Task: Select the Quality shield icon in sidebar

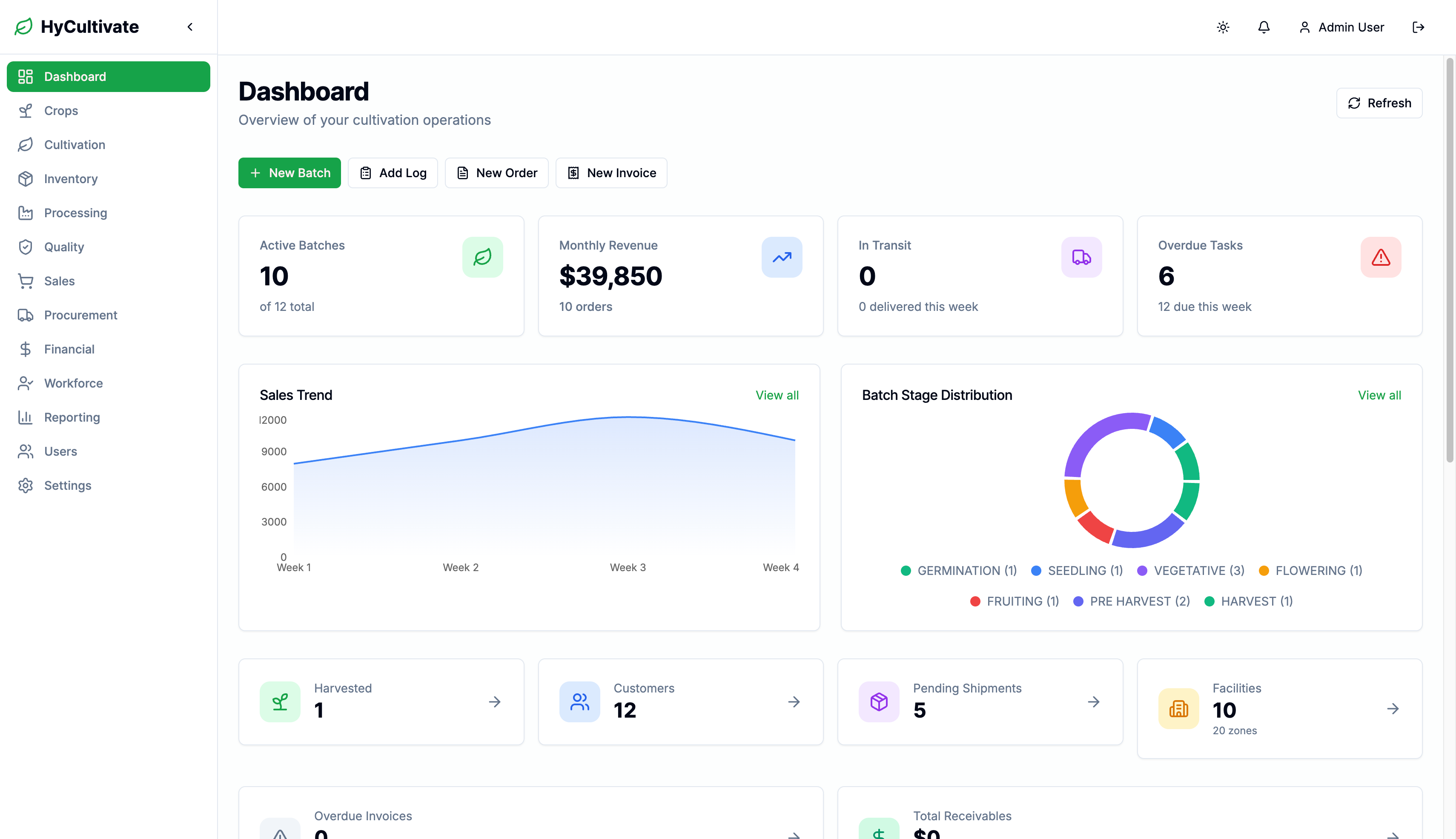Action: click(x=26, y=247)
